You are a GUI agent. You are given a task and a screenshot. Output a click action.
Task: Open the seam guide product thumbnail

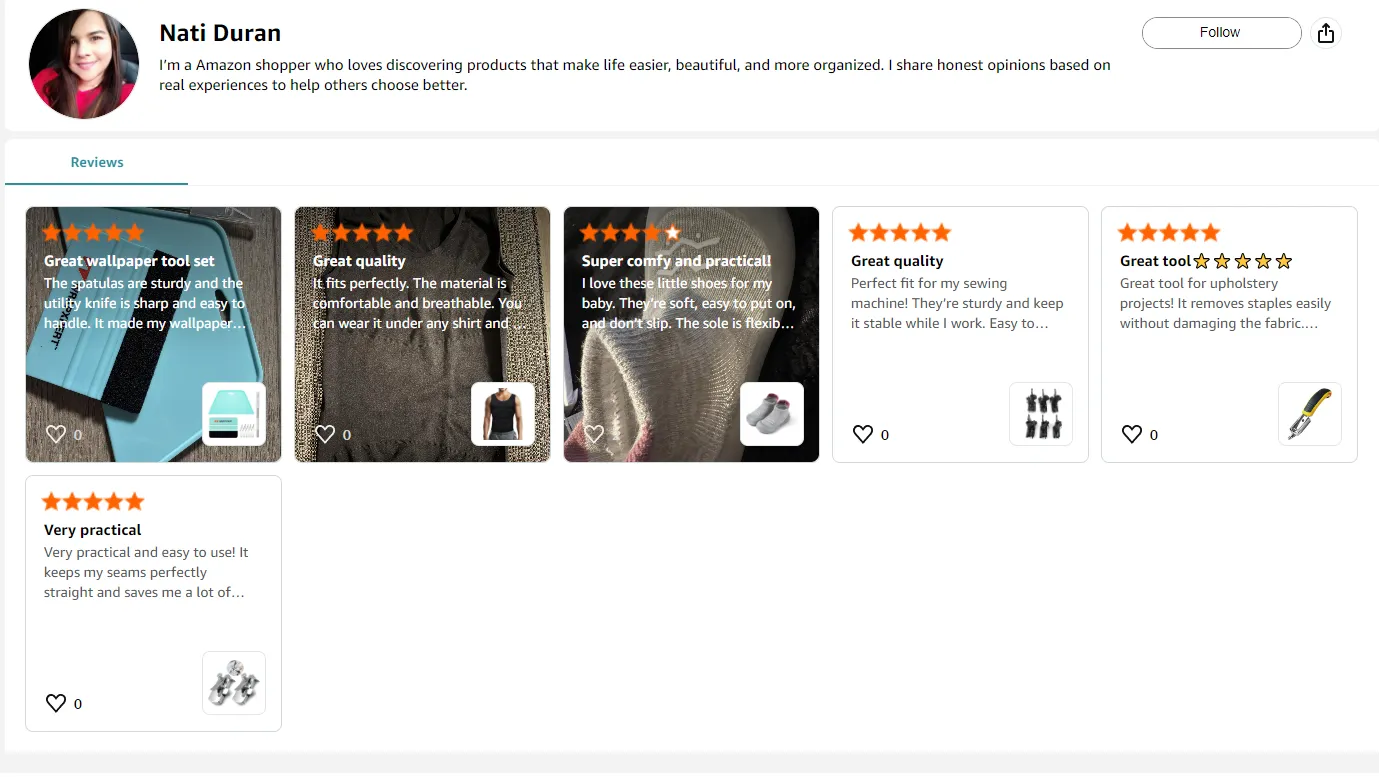click(234, 683)
